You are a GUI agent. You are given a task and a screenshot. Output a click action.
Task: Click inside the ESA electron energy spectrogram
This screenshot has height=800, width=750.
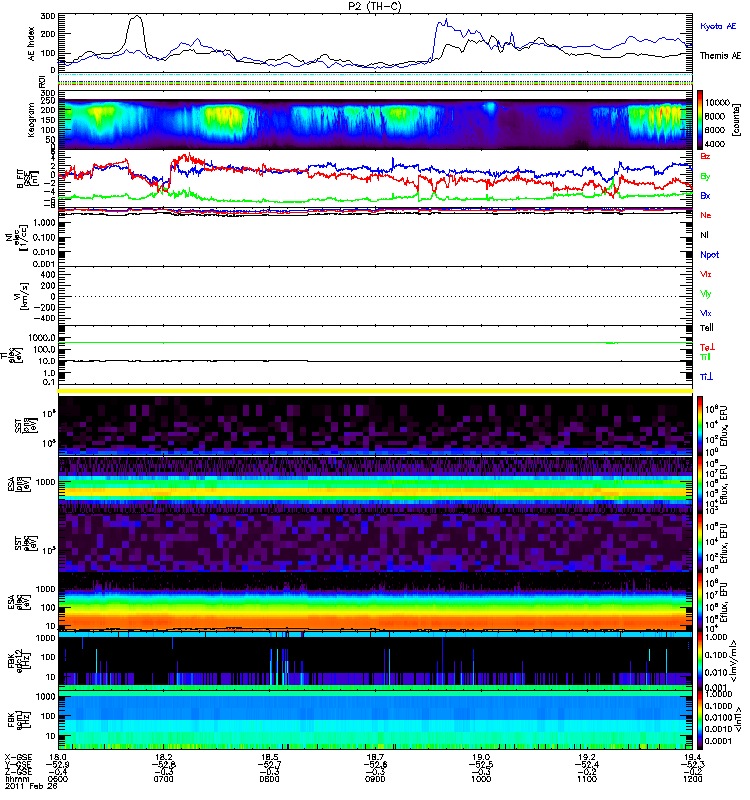pyautogui.click(x=375, y=601)
